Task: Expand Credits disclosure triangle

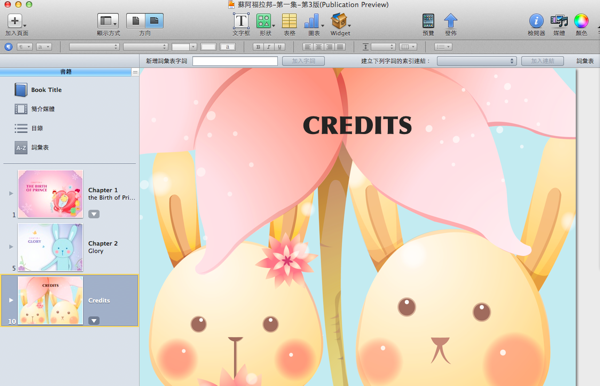Action: pyautogui.click(x=11, y=300)
